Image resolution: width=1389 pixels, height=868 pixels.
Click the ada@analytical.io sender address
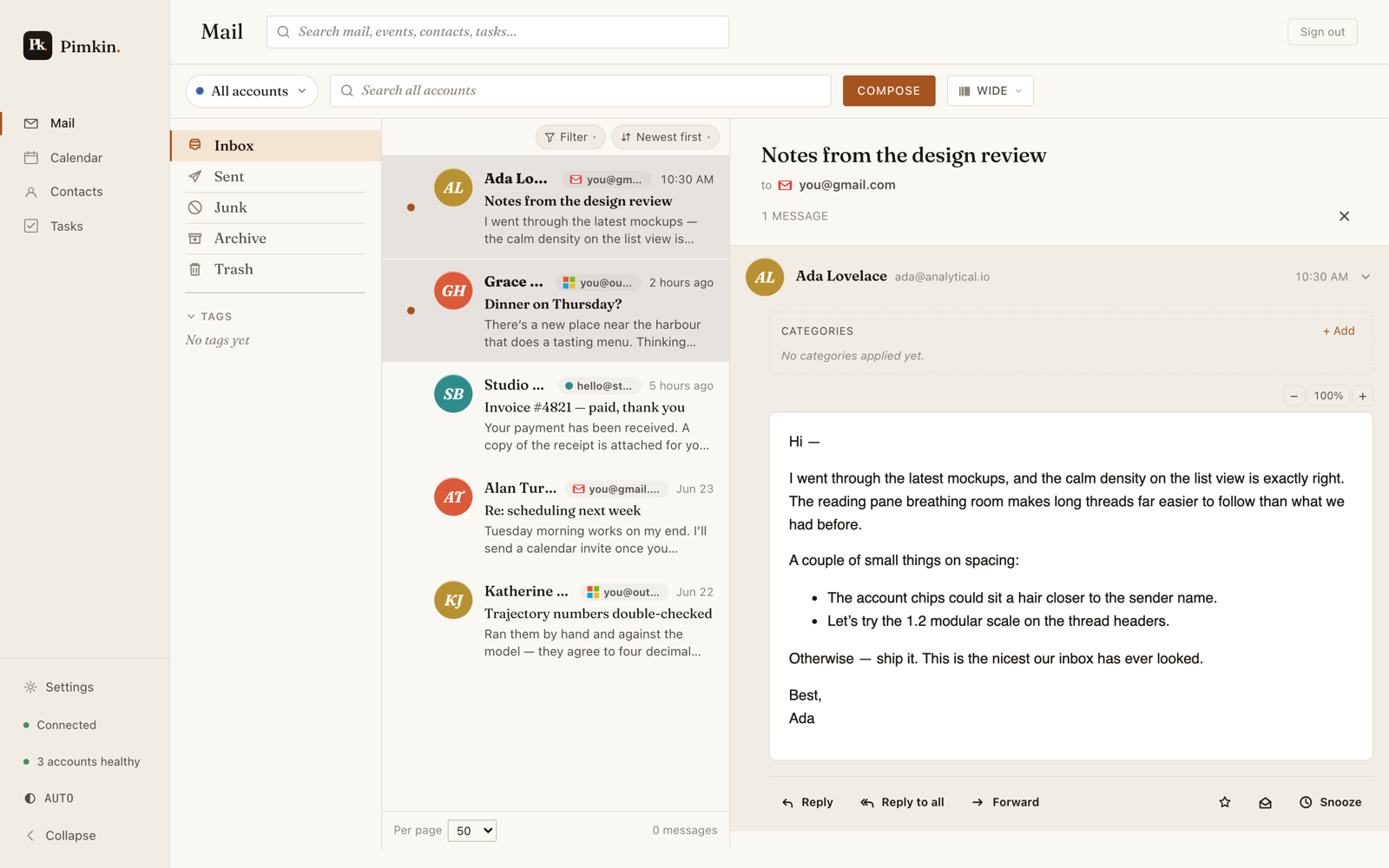(942, 277)
